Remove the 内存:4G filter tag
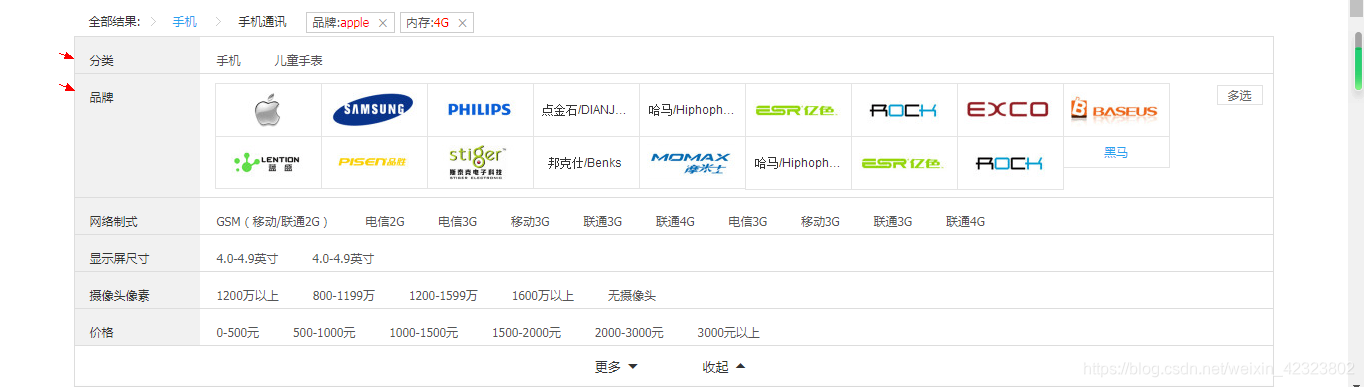The image size is (1364, 387). [462, 23]
